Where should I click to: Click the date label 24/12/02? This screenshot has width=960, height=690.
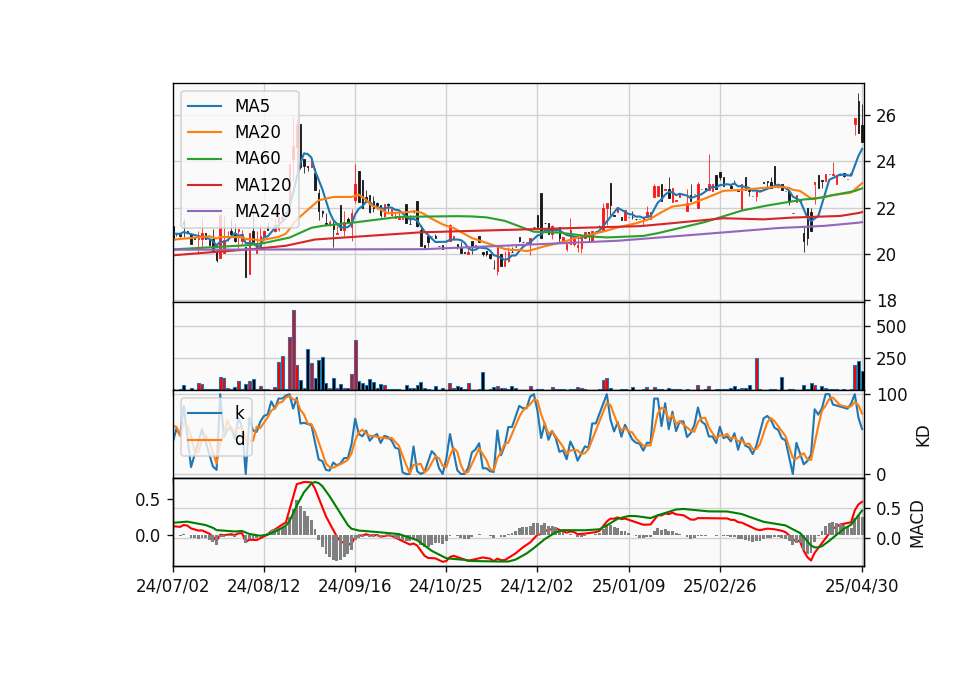[x=537, y=586]
